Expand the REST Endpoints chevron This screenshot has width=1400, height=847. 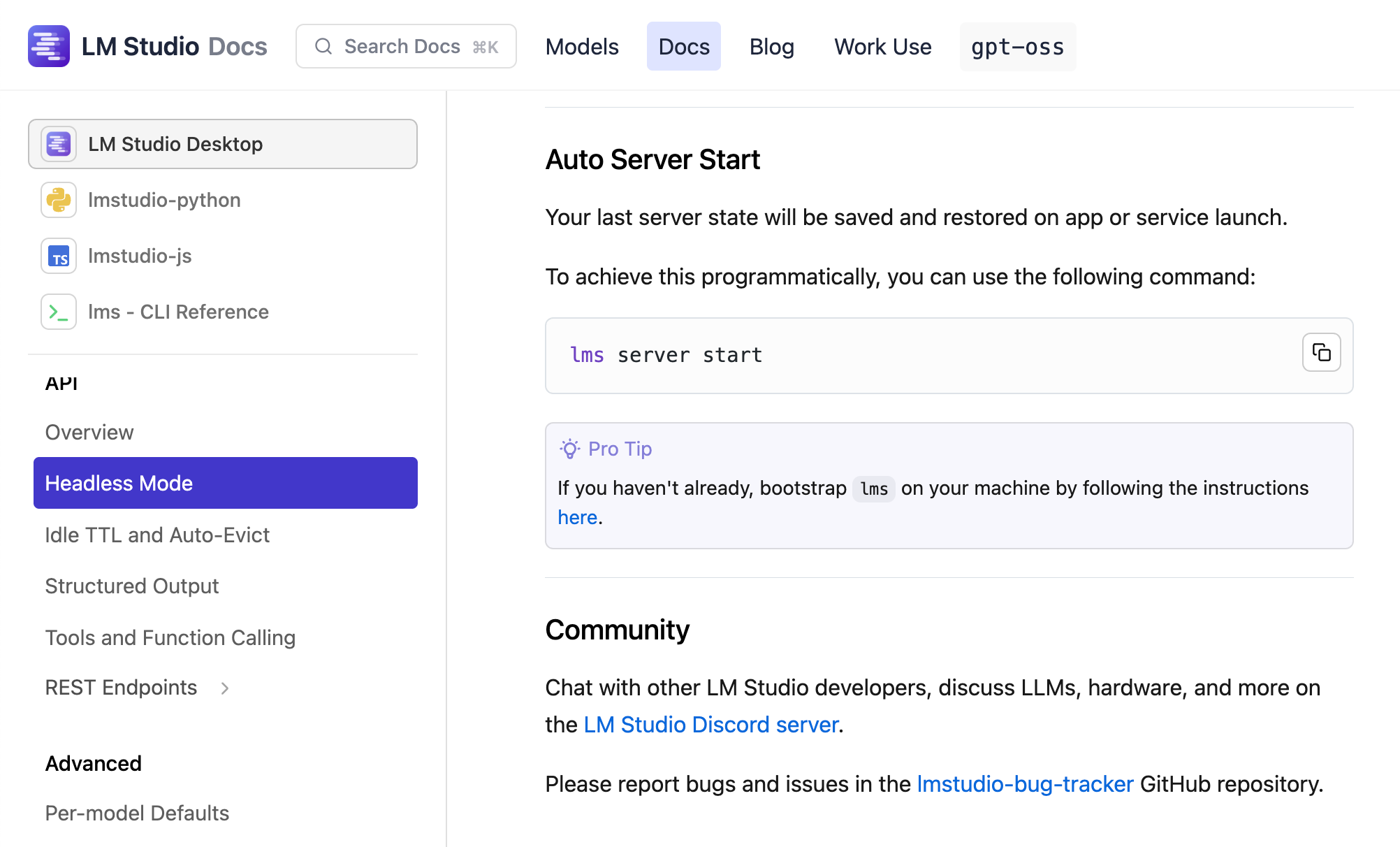click(x=225, y=688)
